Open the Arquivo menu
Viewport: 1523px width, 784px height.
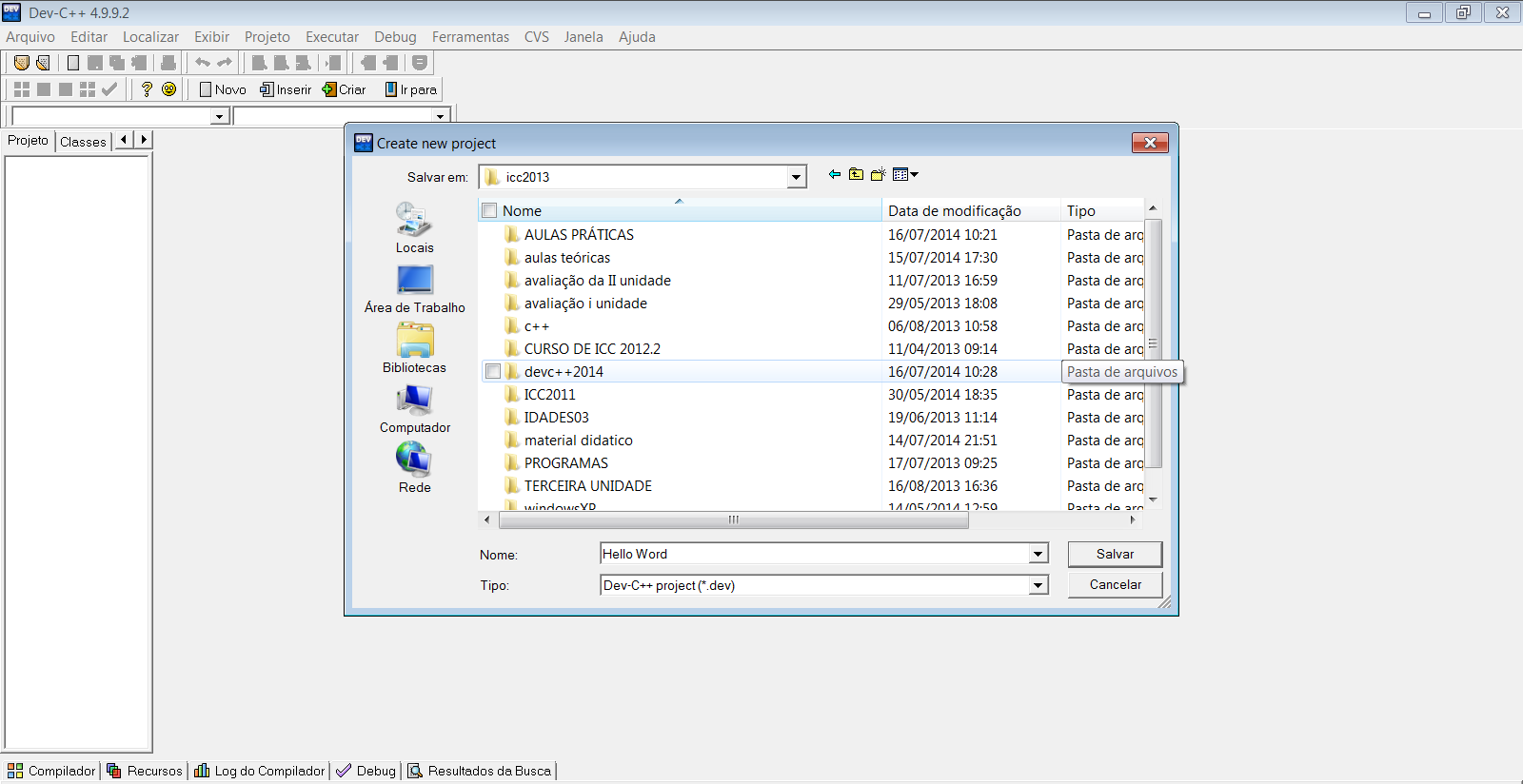tap(30, 37)
